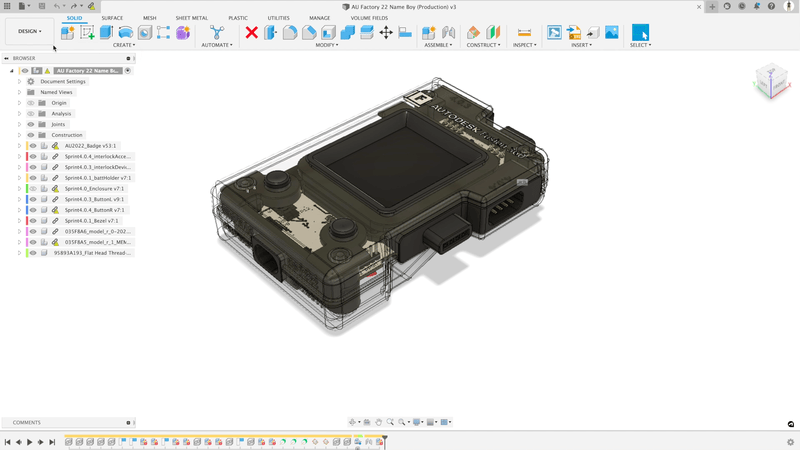Show the Sprint4.0_Enclosure v7:1 component
Viewport: 800px width, 450px height.
(x=32, y=189)
